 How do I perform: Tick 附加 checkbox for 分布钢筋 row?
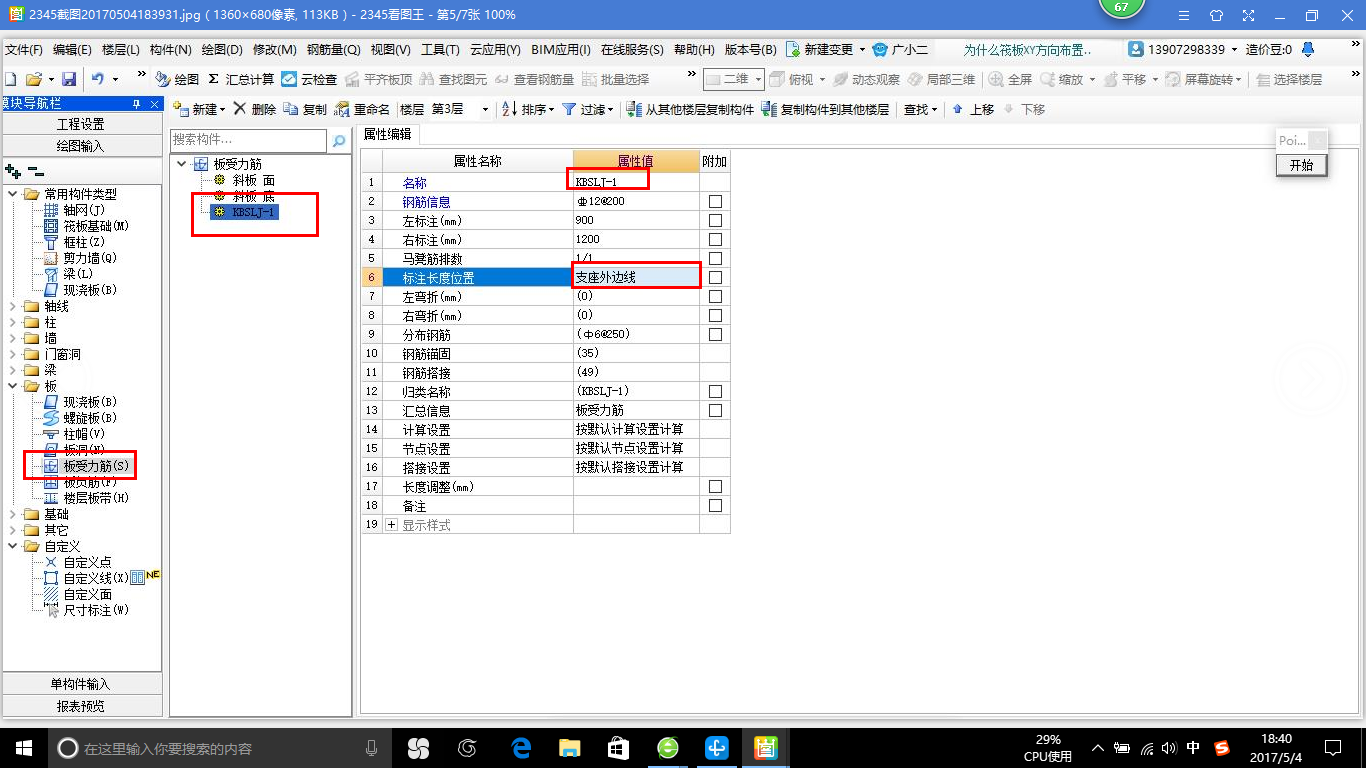(x=715, y=334)
